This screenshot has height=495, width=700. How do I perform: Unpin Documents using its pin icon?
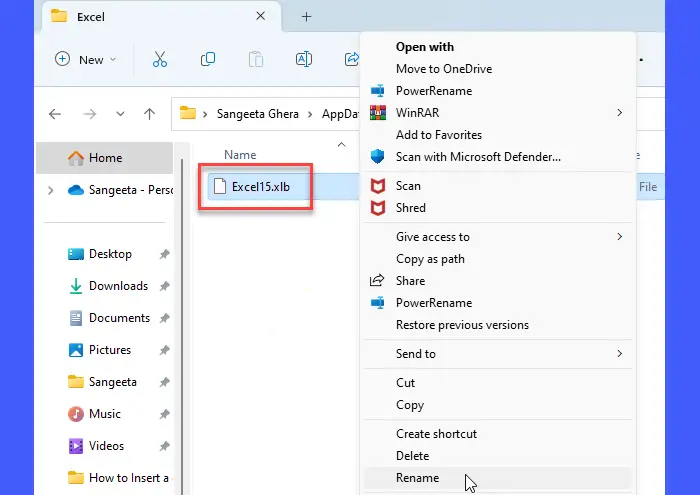pyautogui.click(x=165, y=318)
